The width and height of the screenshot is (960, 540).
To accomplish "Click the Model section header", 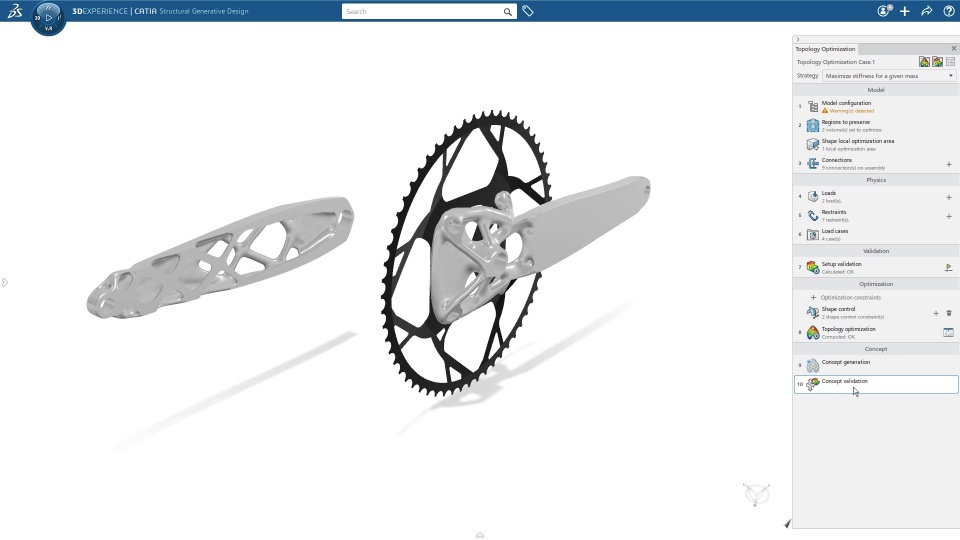I will tap(876, 90).
